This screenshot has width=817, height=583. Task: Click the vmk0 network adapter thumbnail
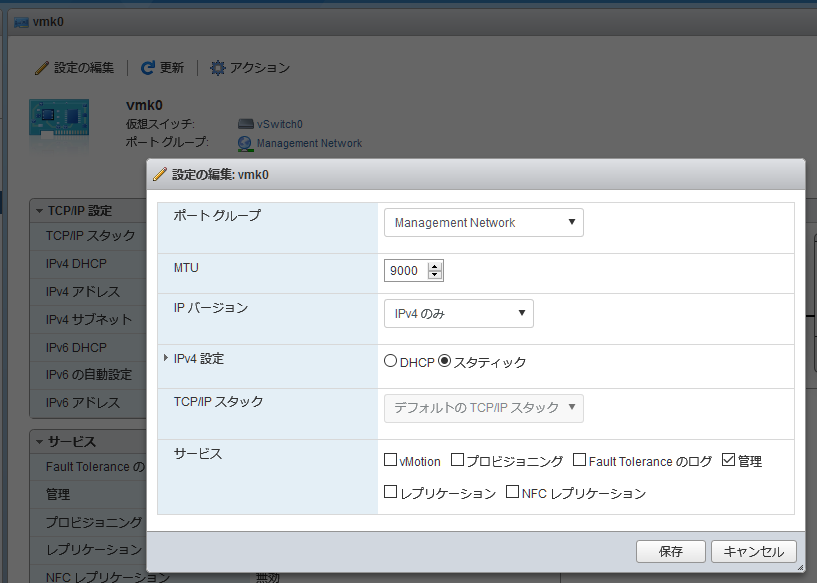pyautogui.click(x=59, y=124)
